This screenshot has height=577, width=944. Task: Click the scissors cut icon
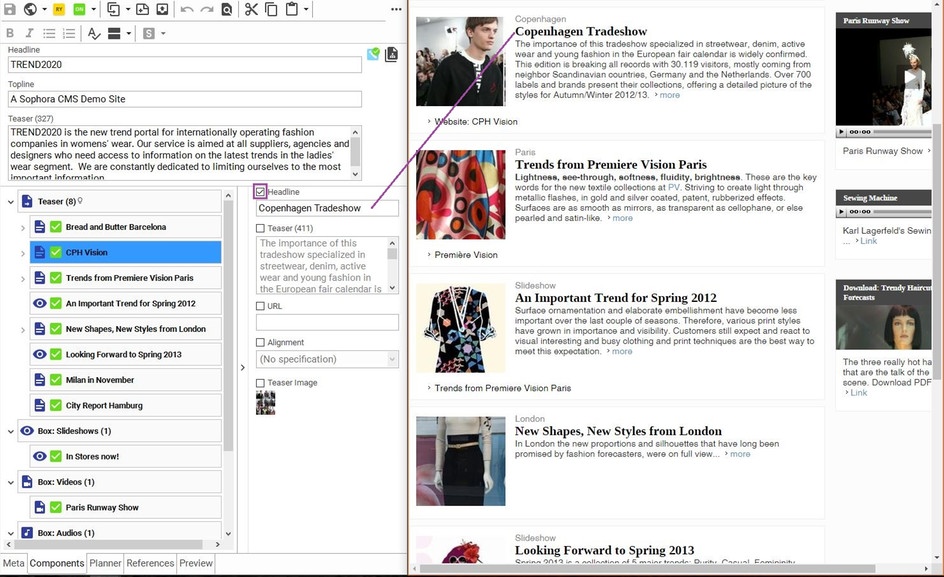251,9
